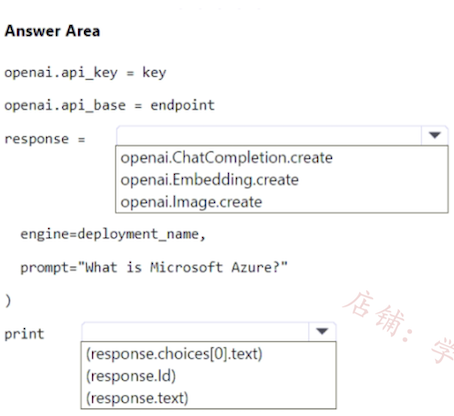Click the openai.api_base code text
The width and height of the screenshot is (454, 416).
click(65, 105)
